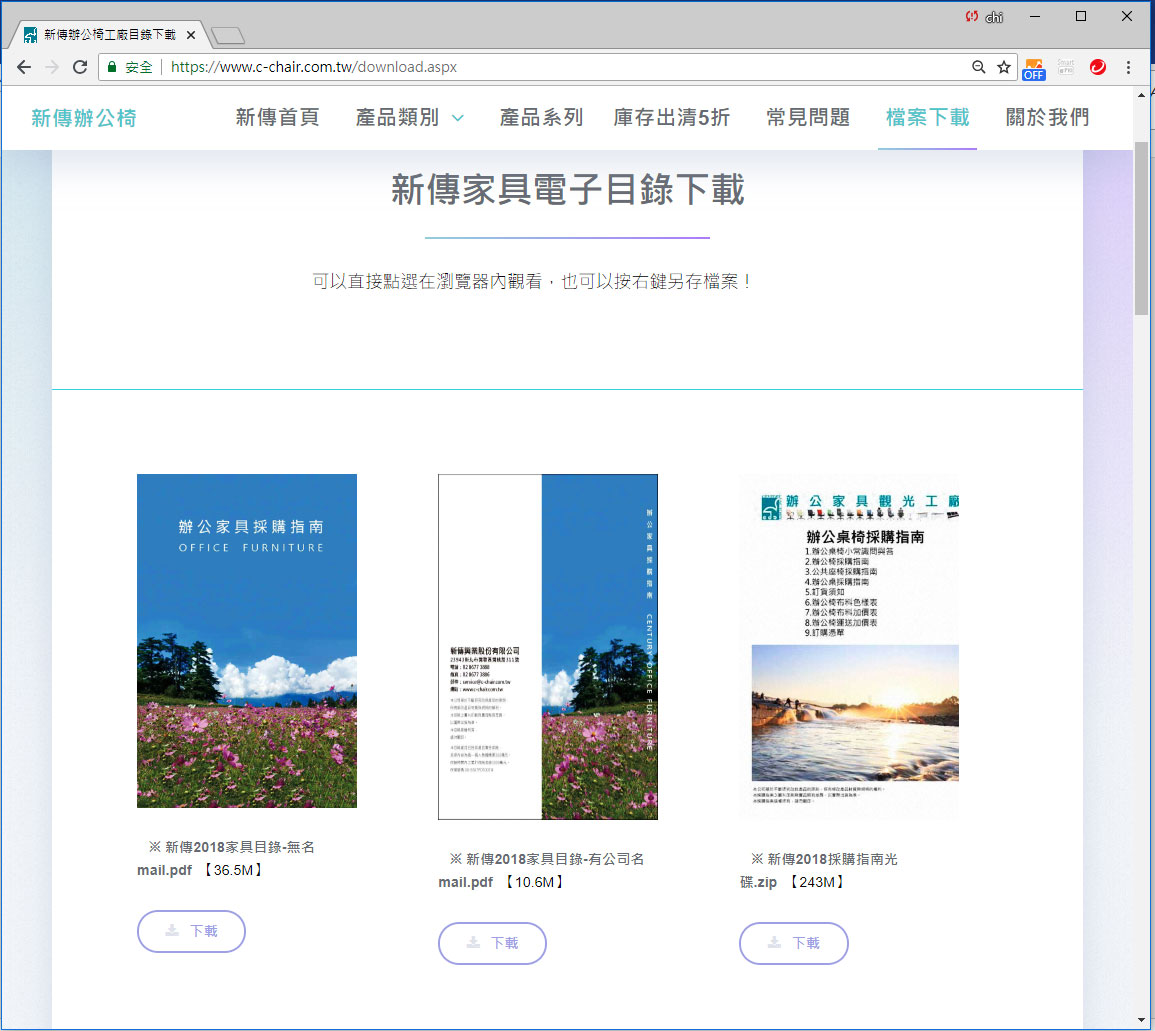This screenshot has width=1155, height=1031.
Task: Toggle the forward navigation arrow
Action: (x=52, y=67)
